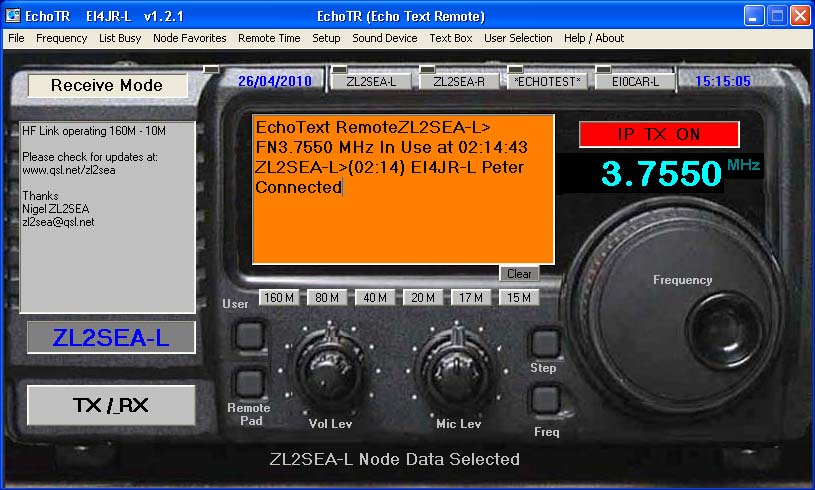The height and width of the screenshot is (490, 815).
Task: Select the ZL2SEA-R node favorite button
Action: click(x=459, y=82)
